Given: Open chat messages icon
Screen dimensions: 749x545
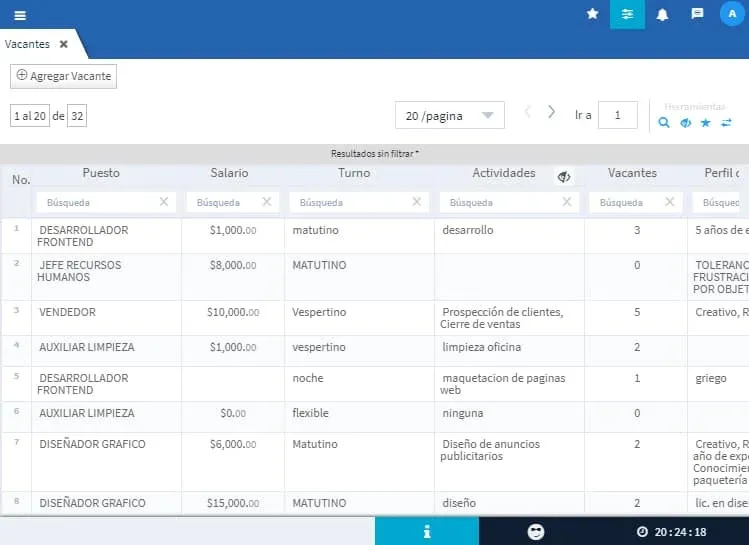Looking at the screenshot, I should click(x=697, y=14).
